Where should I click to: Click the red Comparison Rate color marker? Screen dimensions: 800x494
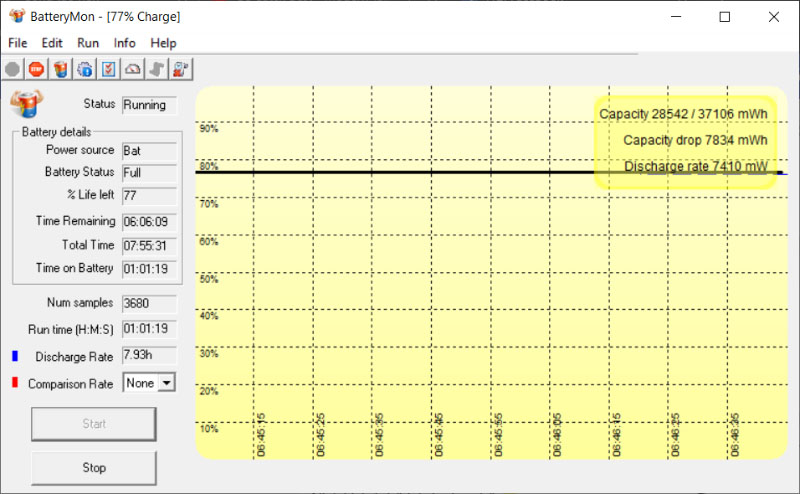tap(15, 383)
